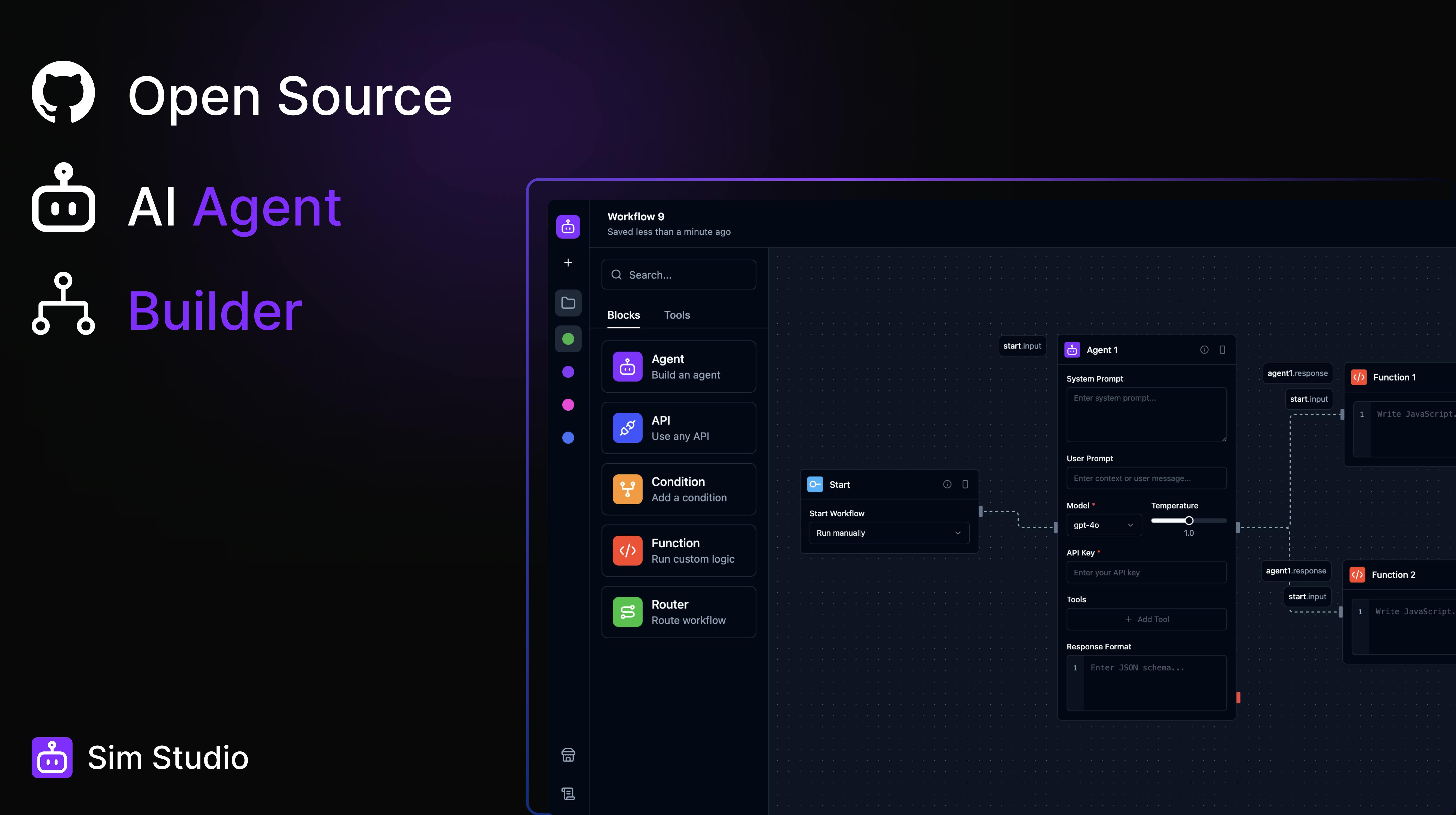Image resolution: width=1456 pixels, height=815 pixels.
Task: Click the Agent 1 input connection handle
Action: point(1056,527)
